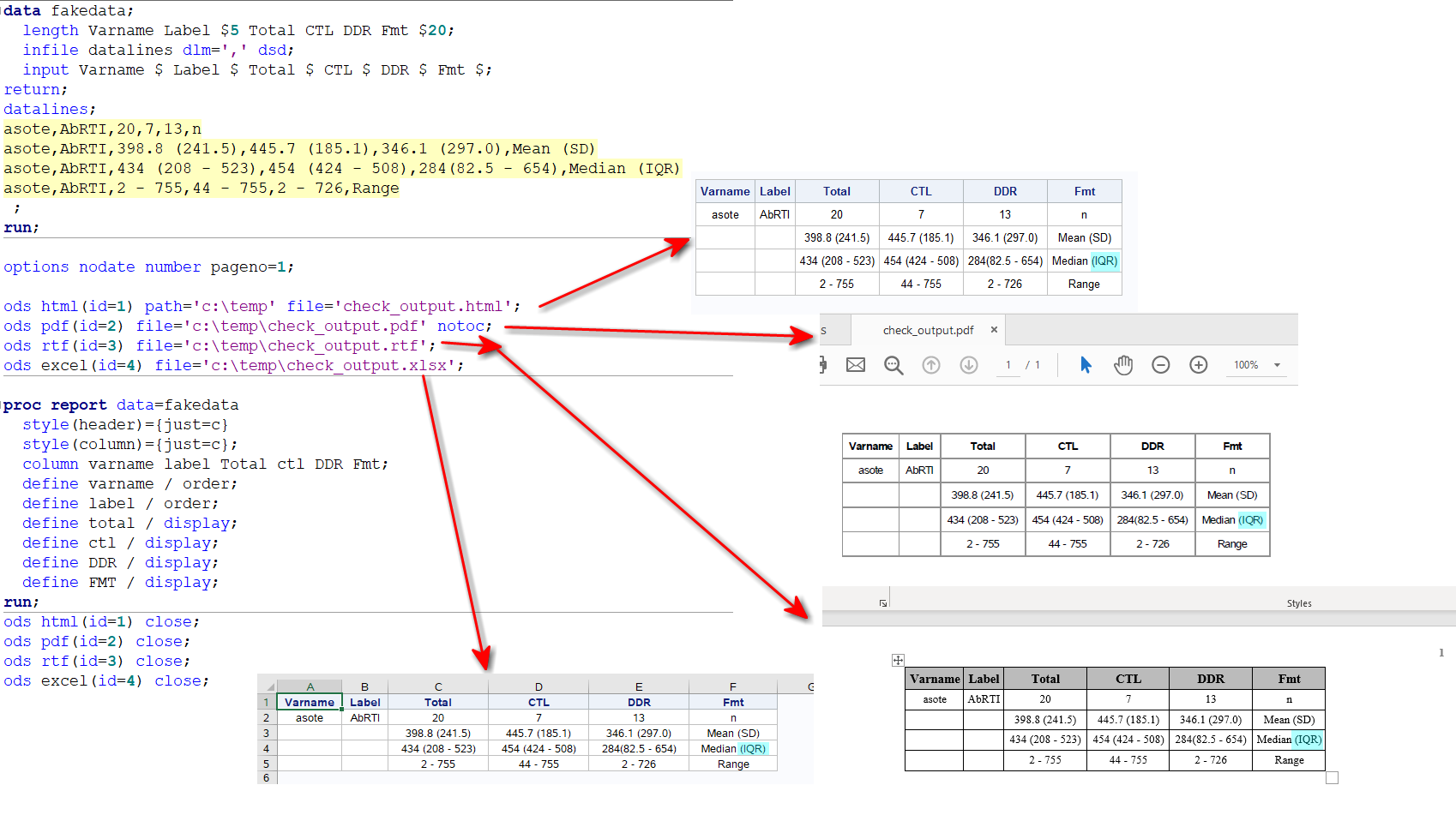Viewport: 1456px width, 815px height.
Task: Go to next page with down arrow
Action: click(969, 365)
